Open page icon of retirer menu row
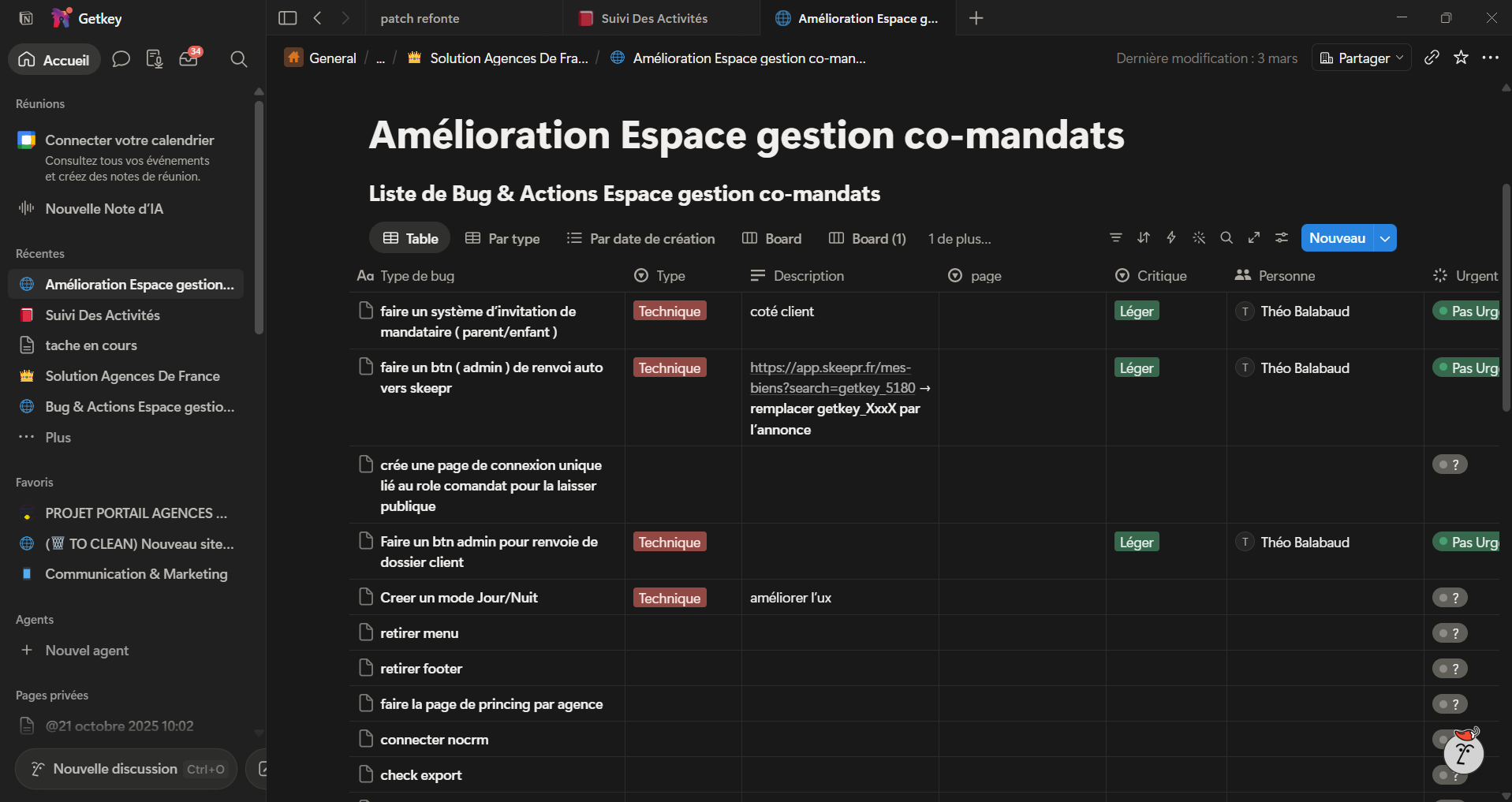1512x802 pixels. click(365, 632)
